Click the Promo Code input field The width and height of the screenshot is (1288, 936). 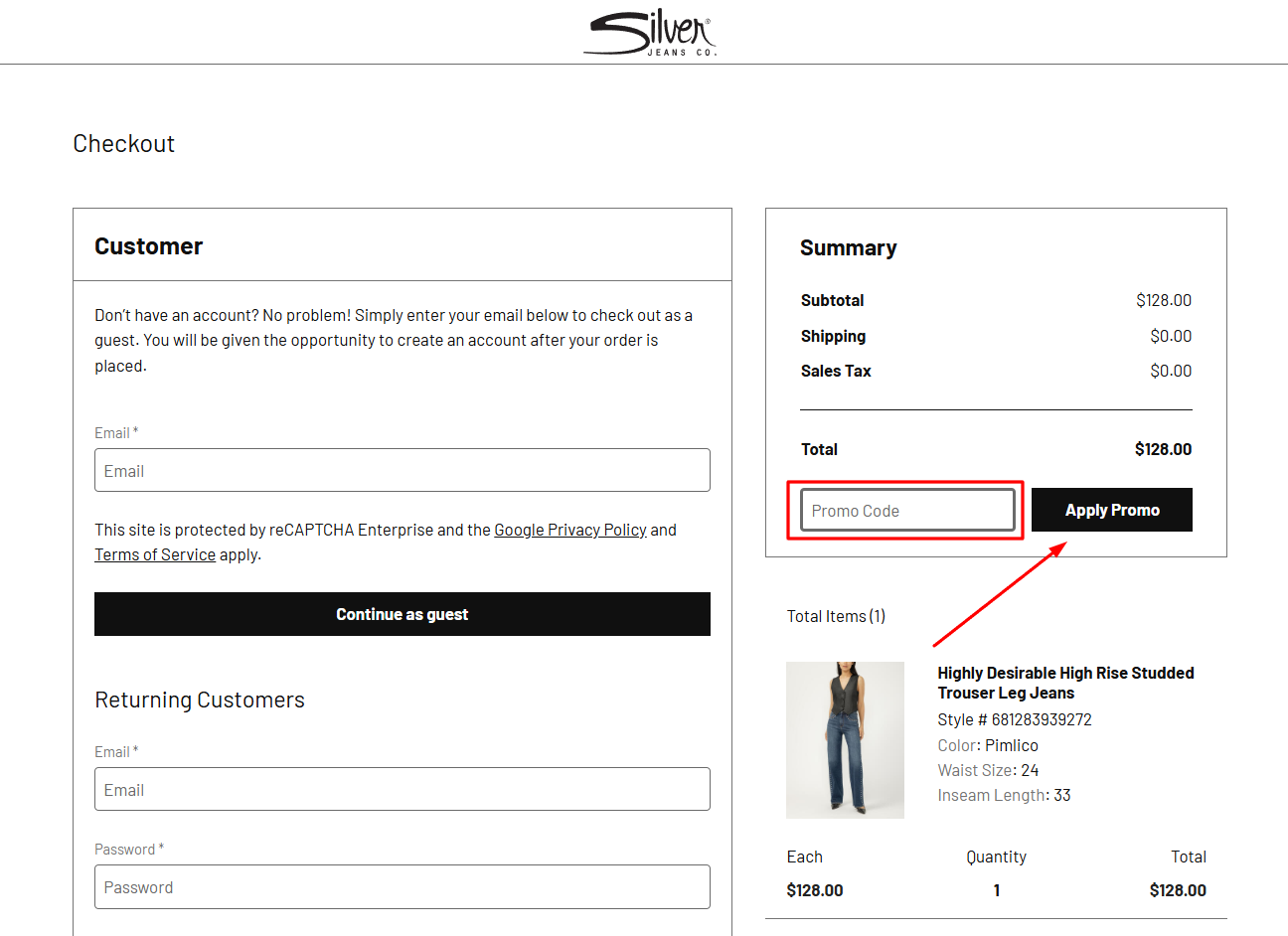[905, 510]
